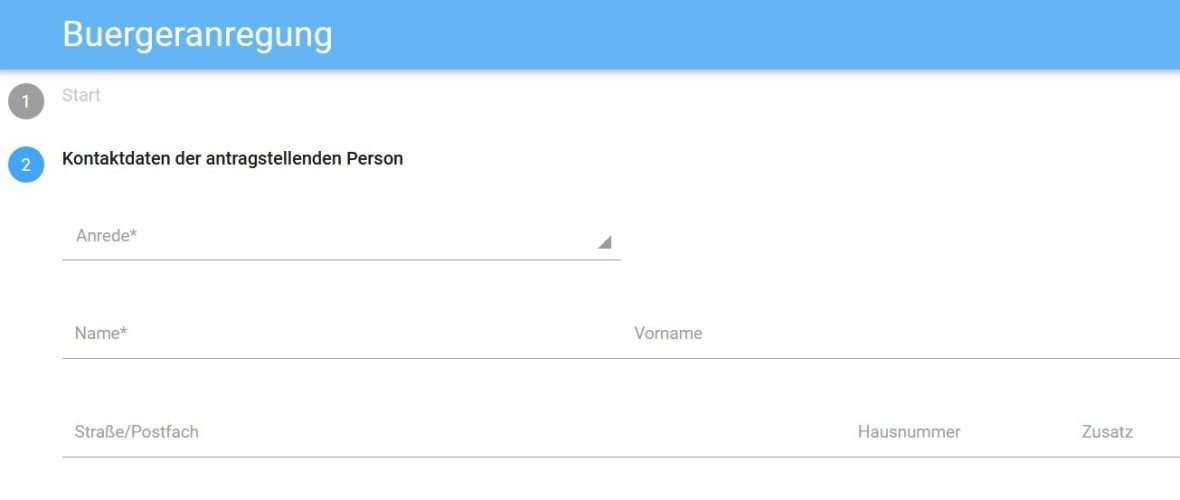Click the Name* placeholder label

pos(101,333)
